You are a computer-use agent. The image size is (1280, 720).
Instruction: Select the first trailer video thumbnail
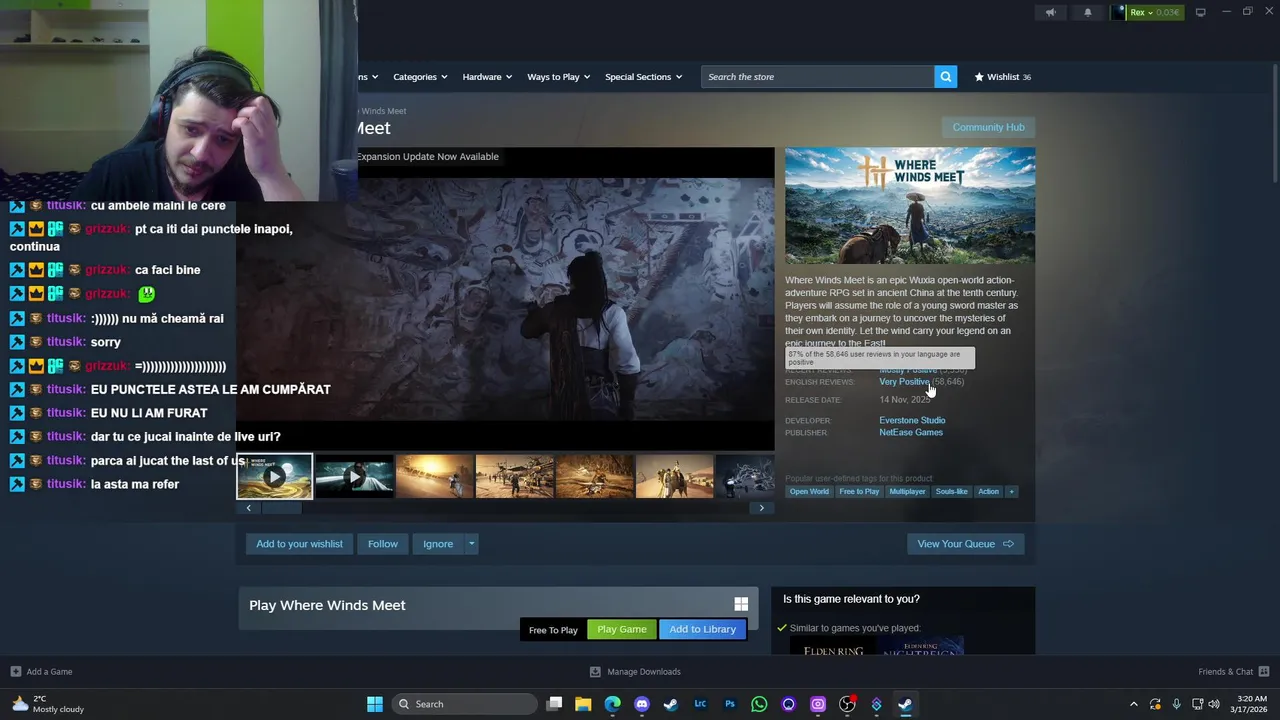coord(274,477)
